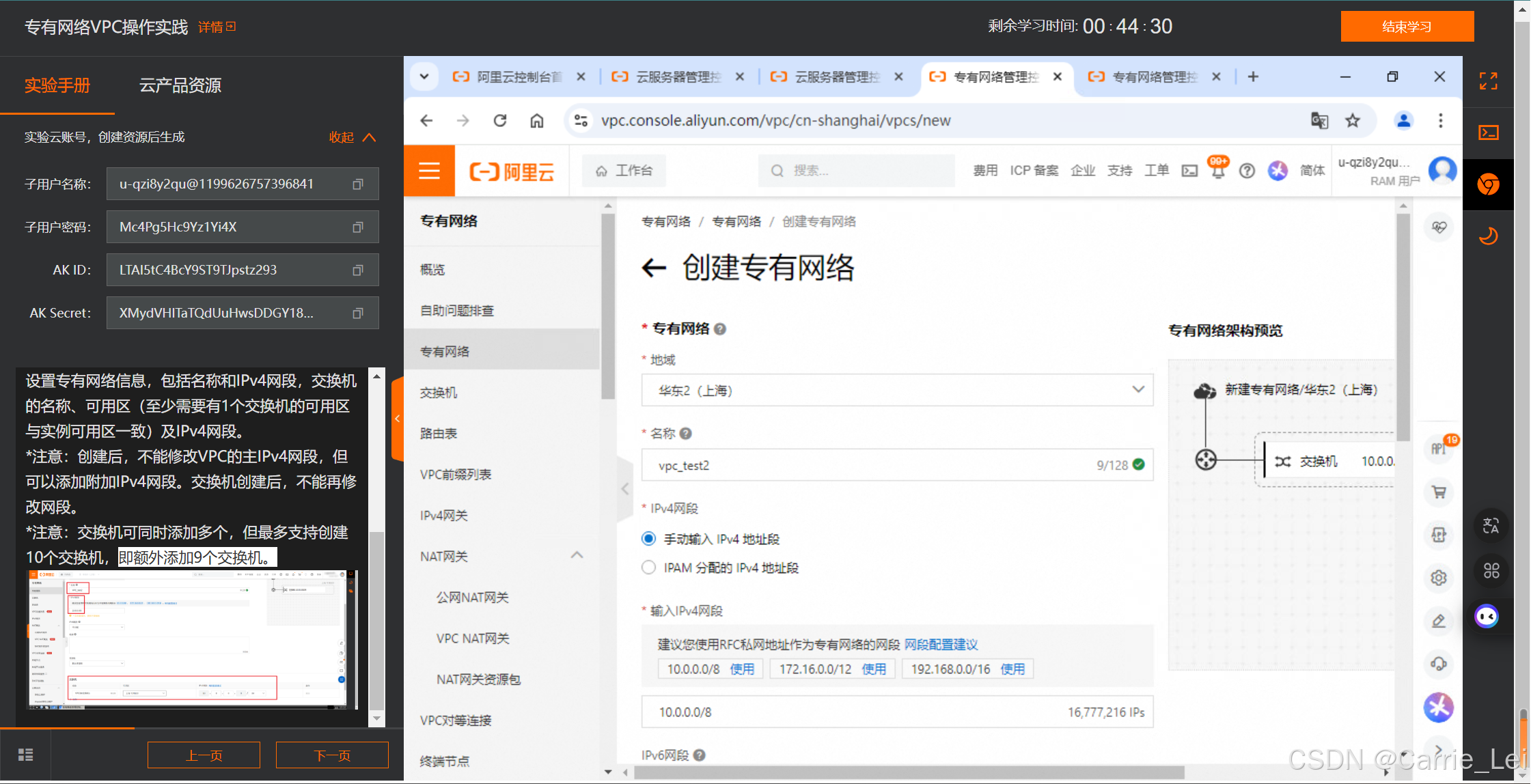Click the 工作台 button
This screenshot has height=784, width=1531.
(624, 171)
